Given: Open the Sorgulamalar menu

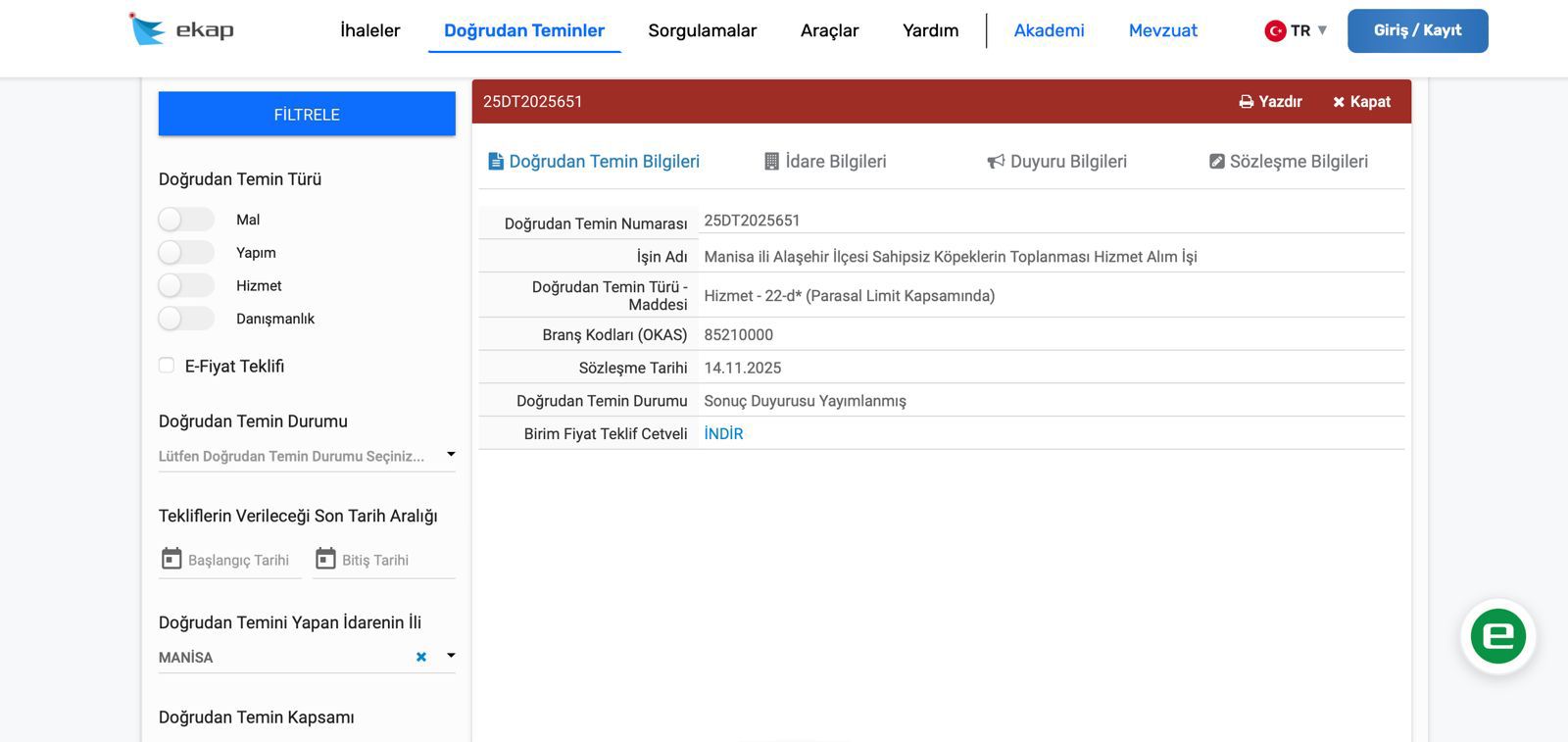Looking at the screenshot, I should tap(702, 30).
